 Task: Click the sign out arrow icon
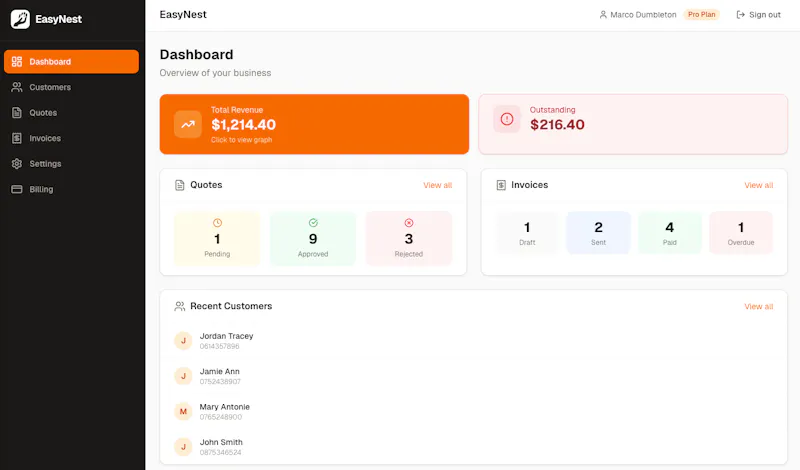point(740,15)
